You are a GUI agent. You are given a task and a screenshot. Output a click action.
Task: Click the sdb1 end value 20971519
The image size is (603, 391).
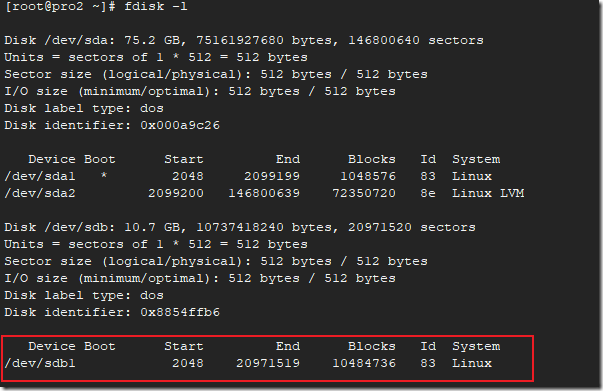pos(268,363)
